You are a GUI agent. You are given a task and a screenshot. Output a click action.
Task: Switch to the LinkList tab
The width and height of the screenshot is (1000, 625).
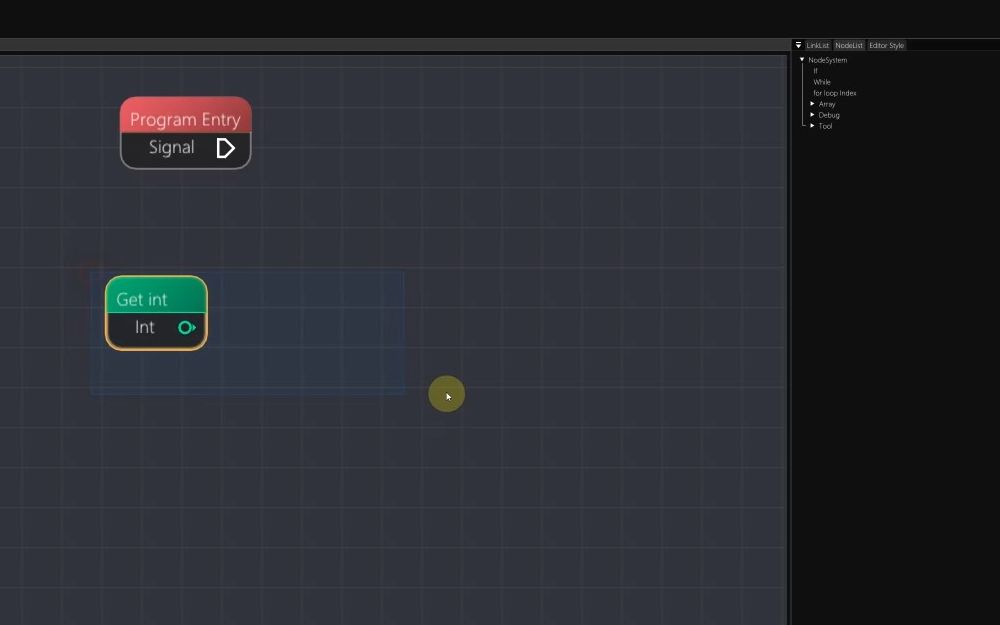pos(817,45)
